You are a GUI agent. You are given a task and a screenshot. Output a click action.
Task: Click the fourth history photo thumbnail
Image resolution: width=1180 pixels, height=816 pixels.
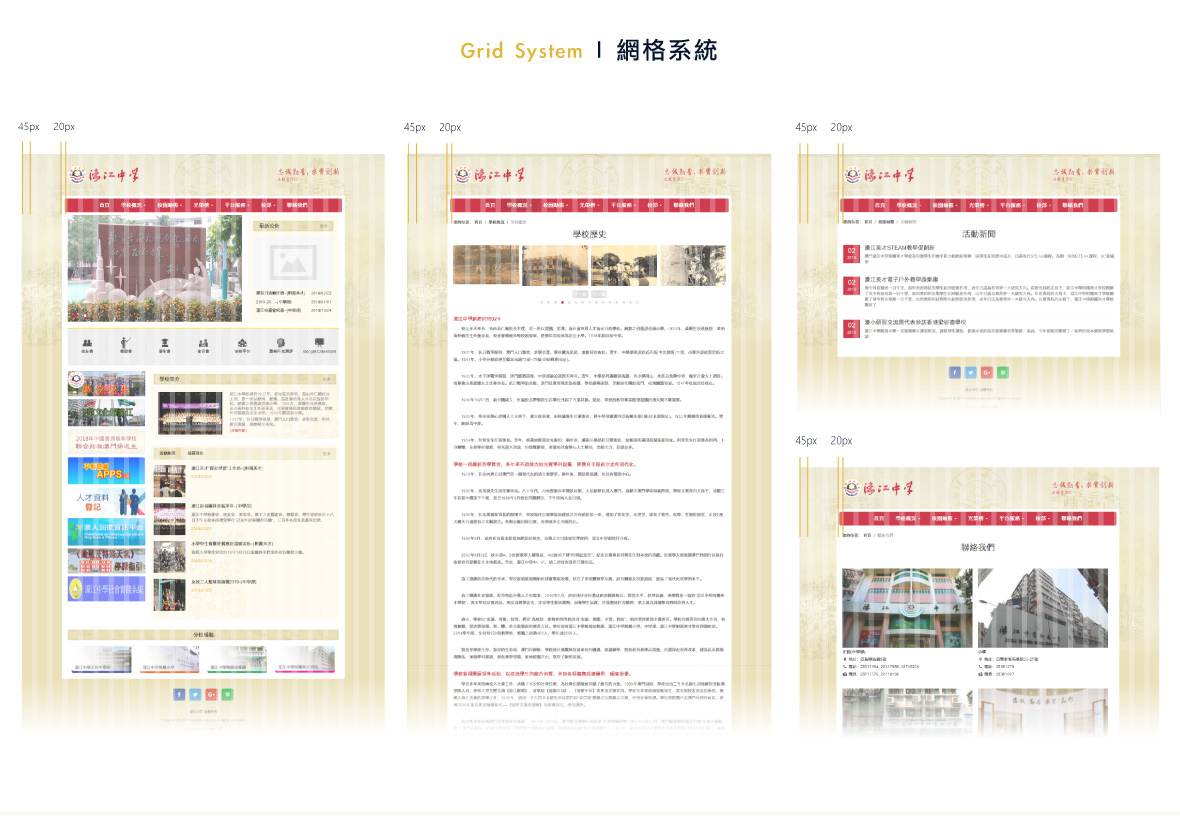click(x=693, y=265)
